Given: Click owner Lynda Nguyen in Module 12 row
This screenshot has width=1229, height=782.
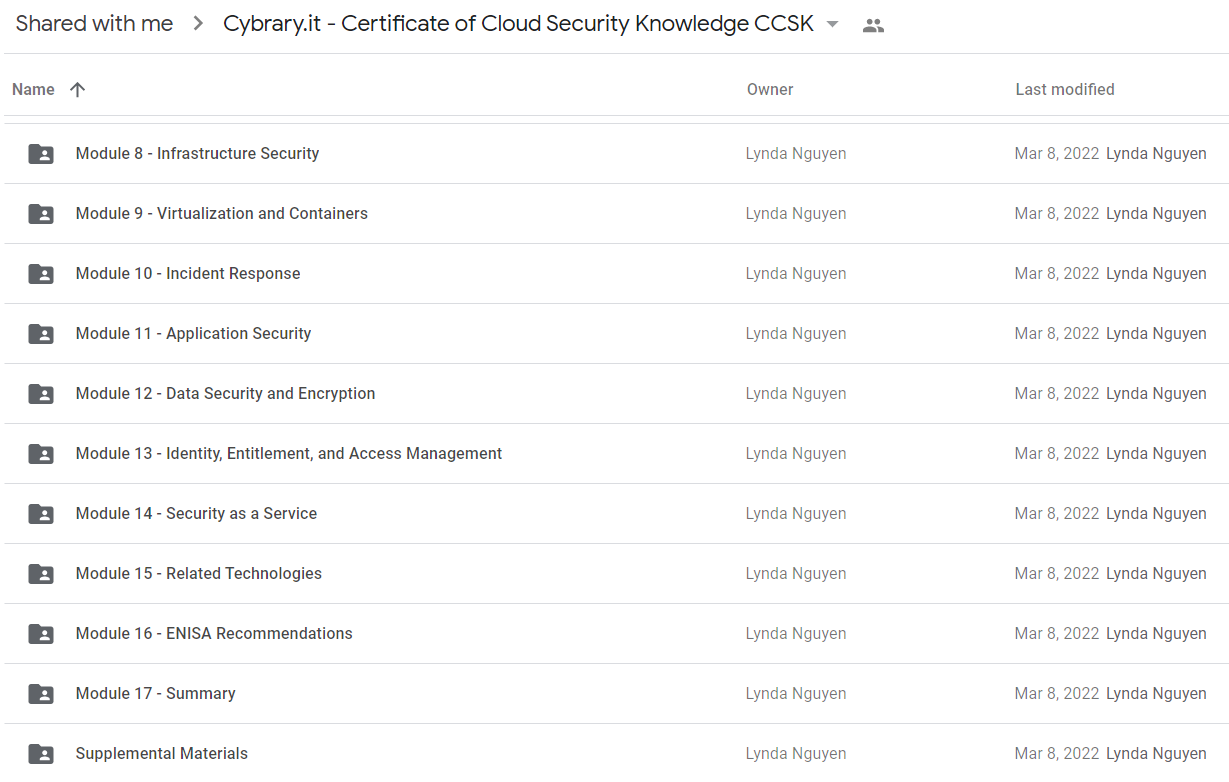Looking at the screenshot, I should [796, 393].
